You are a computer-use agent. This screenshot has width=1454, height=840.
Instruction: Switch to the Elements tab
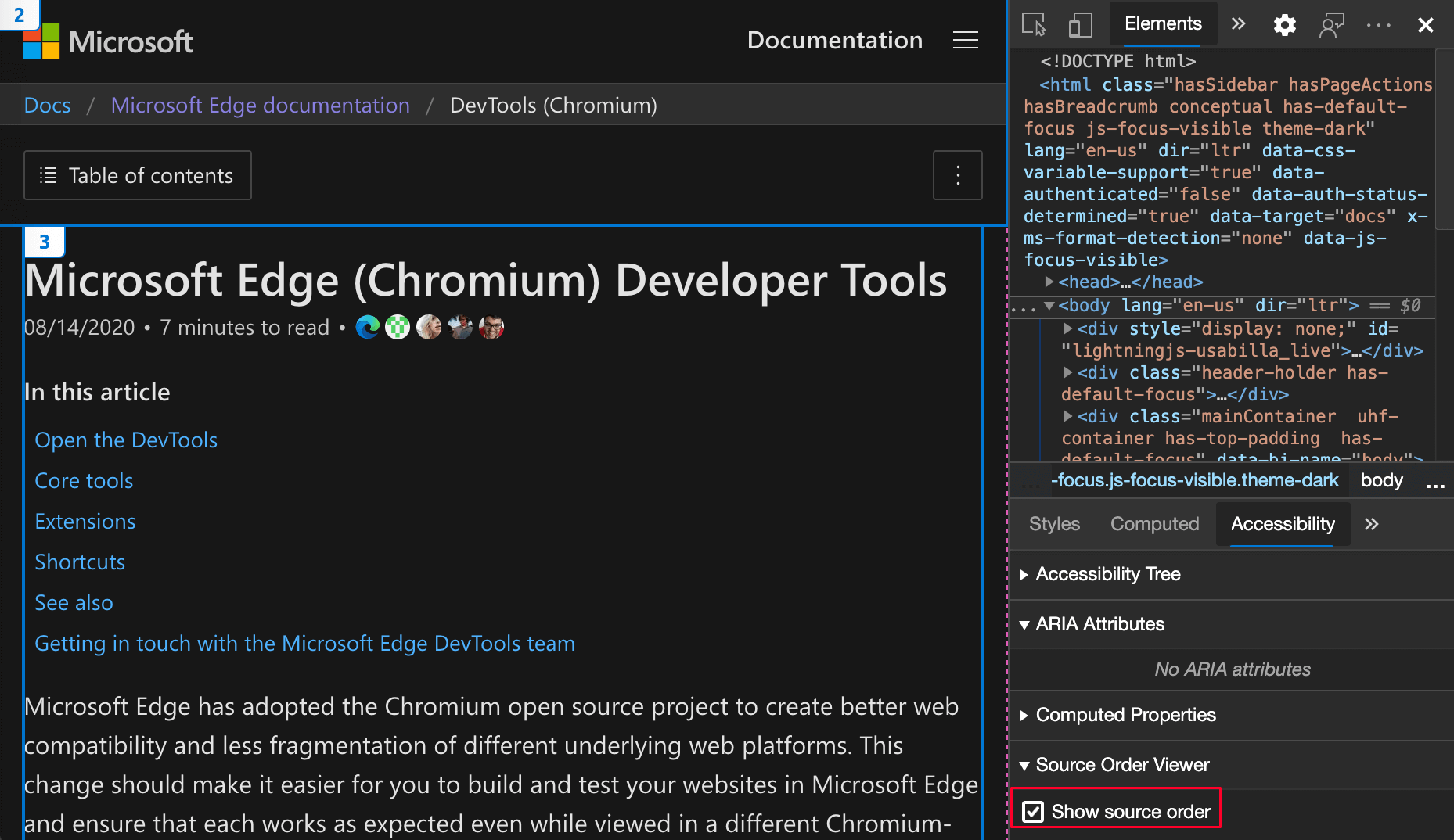coord(1163,24)
